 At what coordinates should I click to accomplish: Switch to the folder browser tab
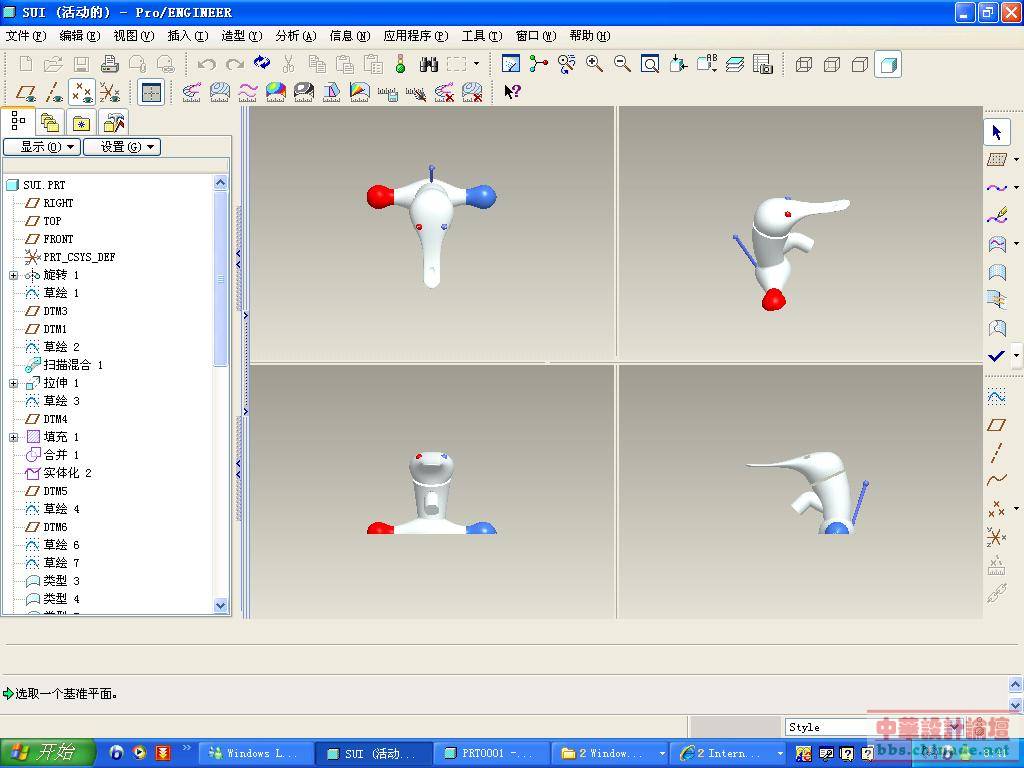coord(50,122)
